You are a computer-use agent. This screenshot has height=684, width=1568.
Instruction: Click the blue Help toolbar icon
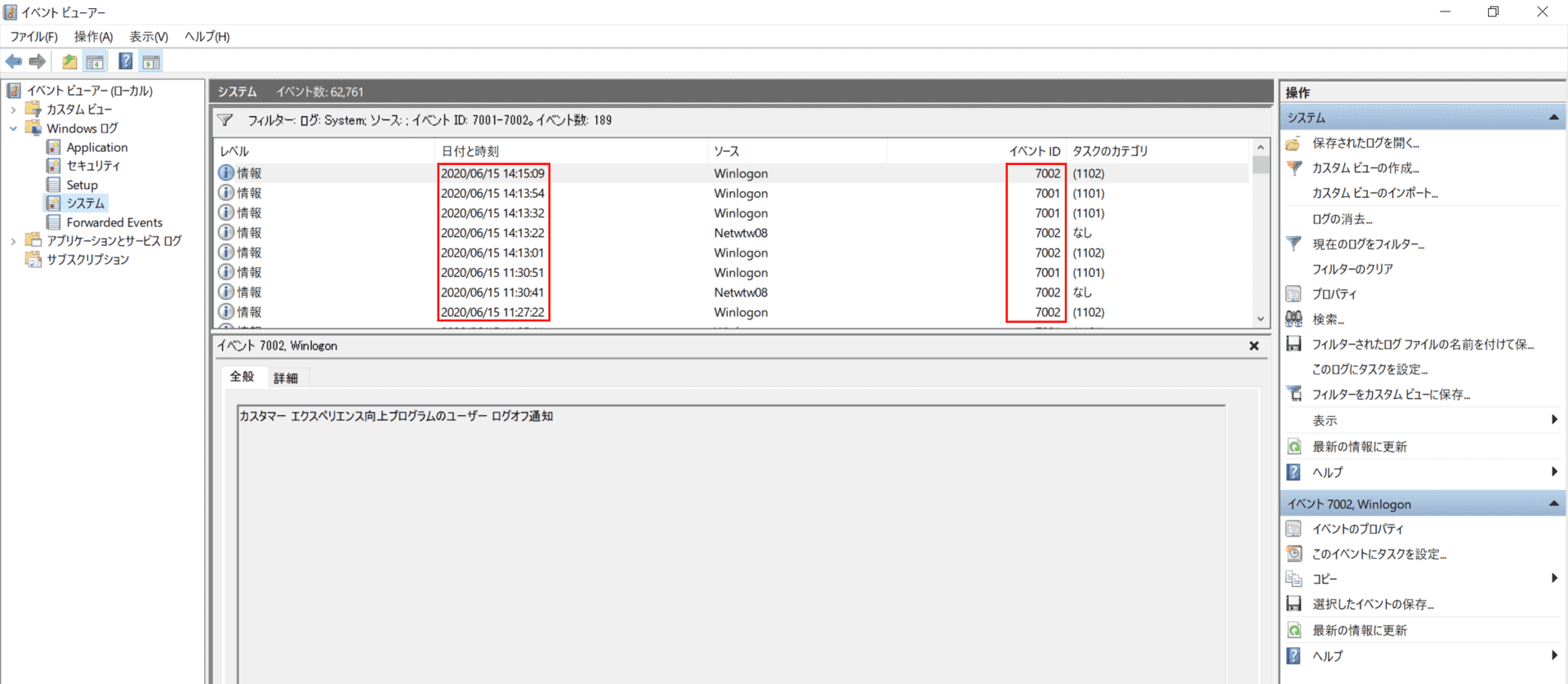pos(126,61)
